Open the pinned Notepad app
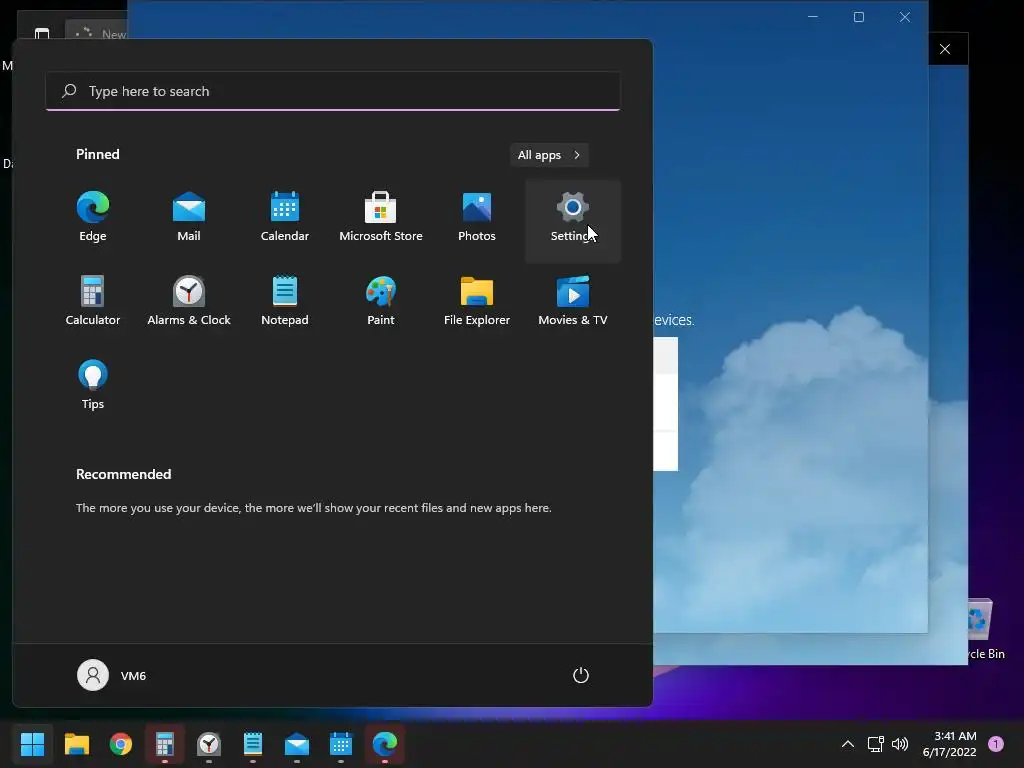 point(285,301)
